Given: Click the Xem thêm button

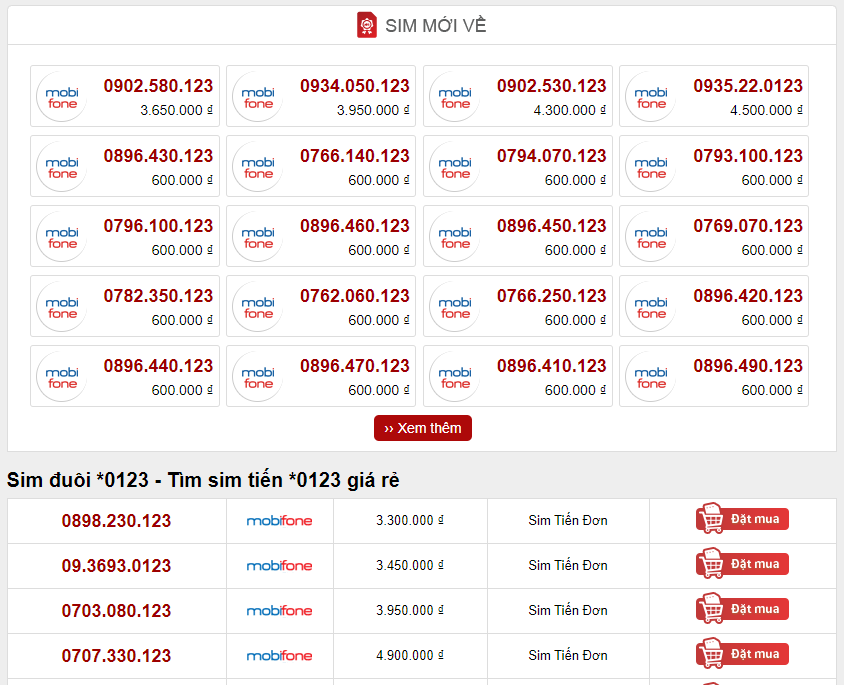Looking at the screenshot, I should [423, 428].
